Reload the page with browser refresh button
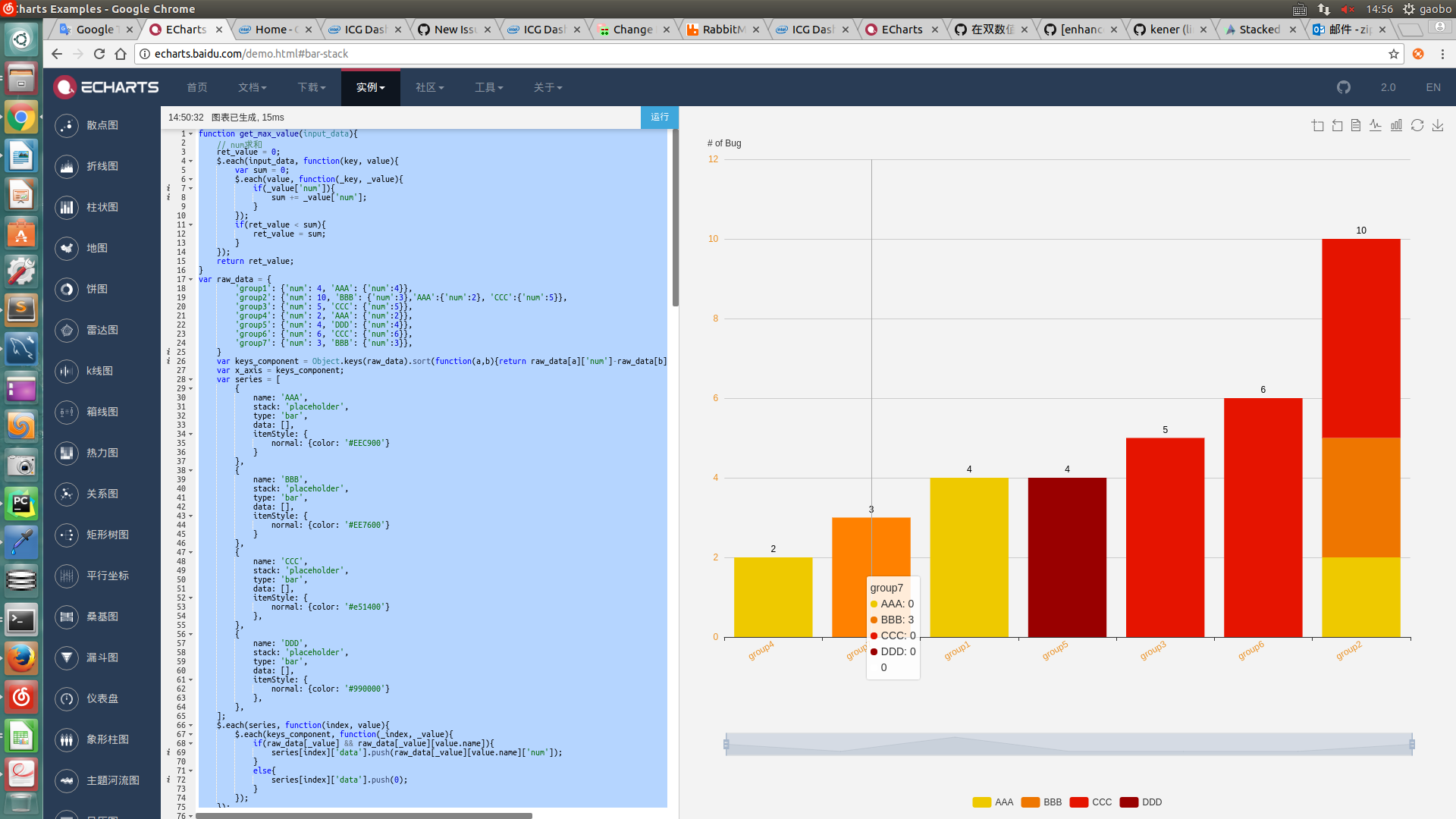Screen dimensions: 1456x819 point(99,54)
